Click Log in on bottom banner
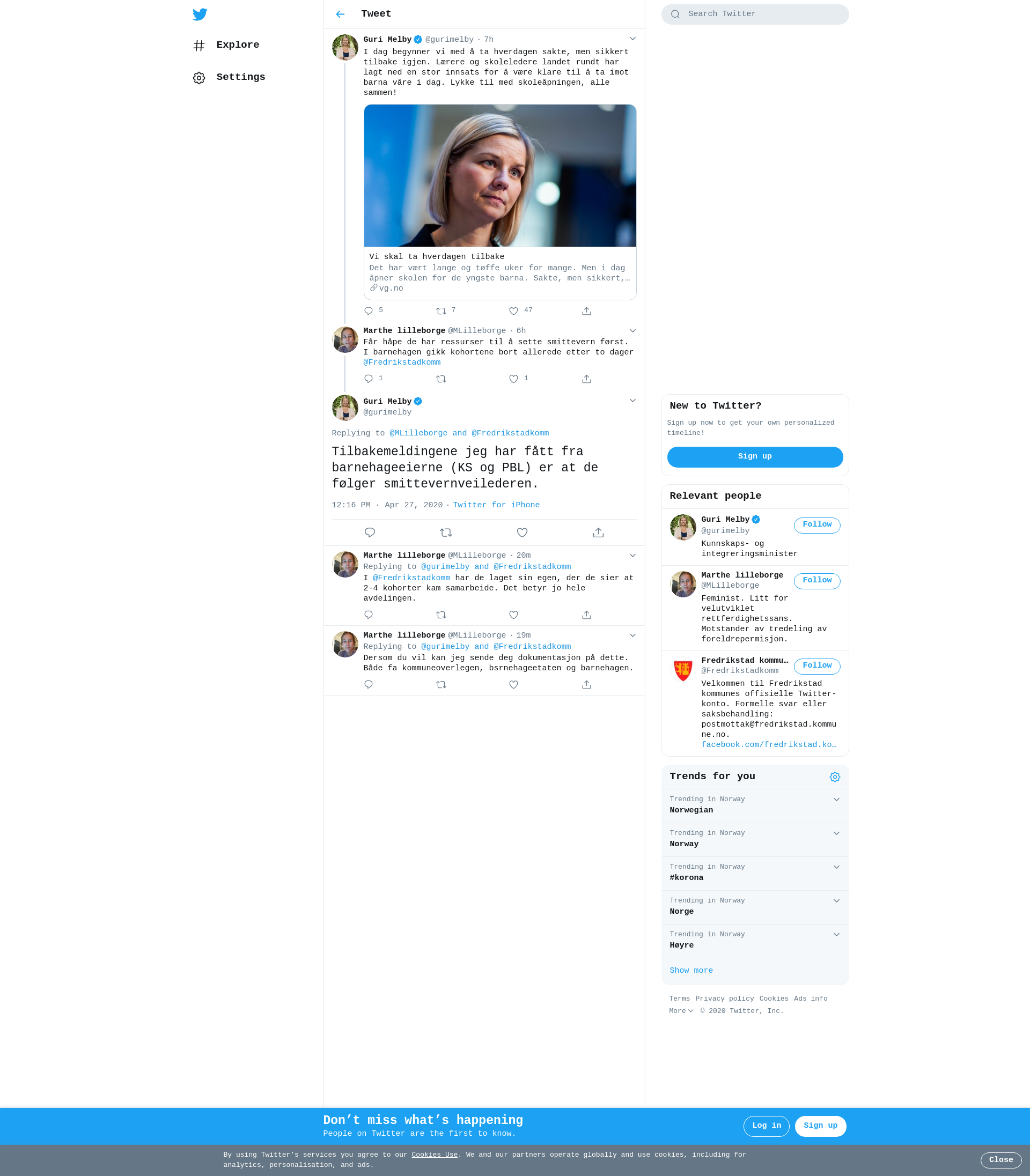 tap(766, 1126)
